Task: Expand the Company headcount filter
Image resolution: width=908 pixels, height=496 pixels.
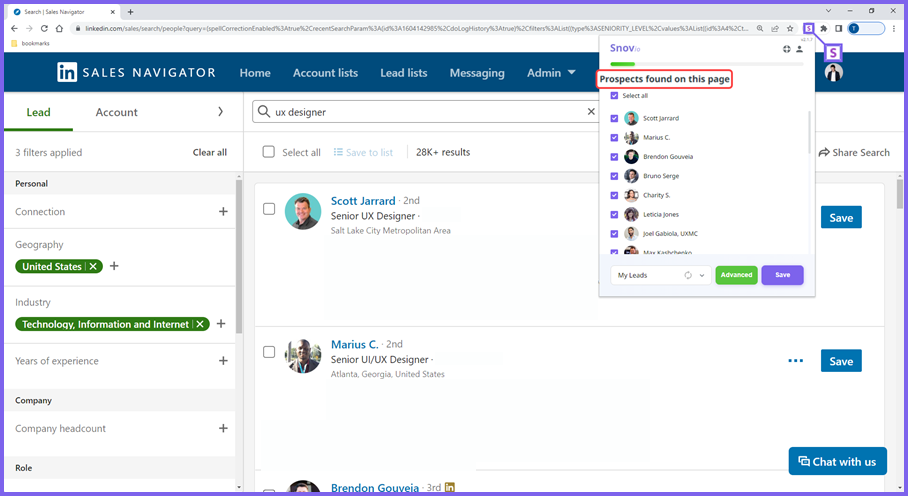Action: (223, 428)
